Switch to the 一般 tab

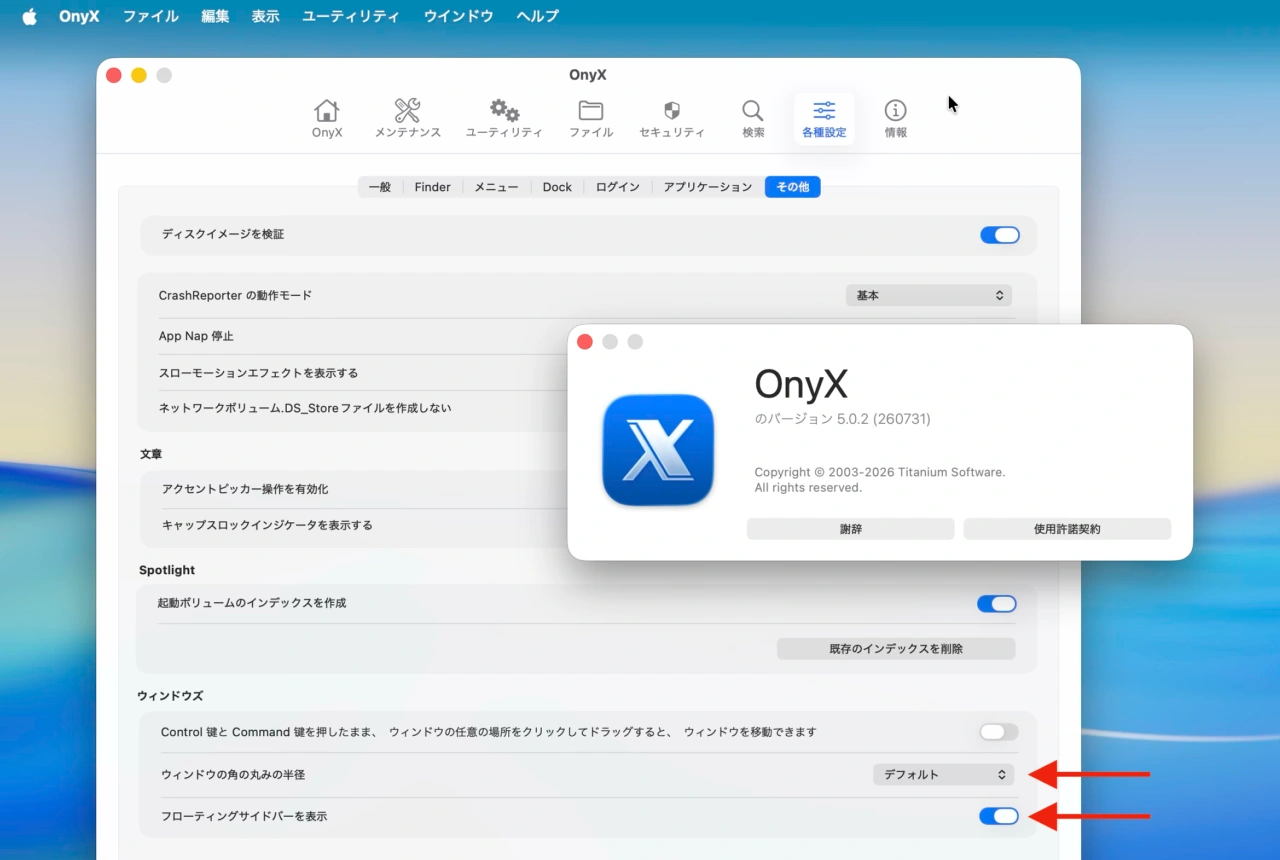(380, 187)
